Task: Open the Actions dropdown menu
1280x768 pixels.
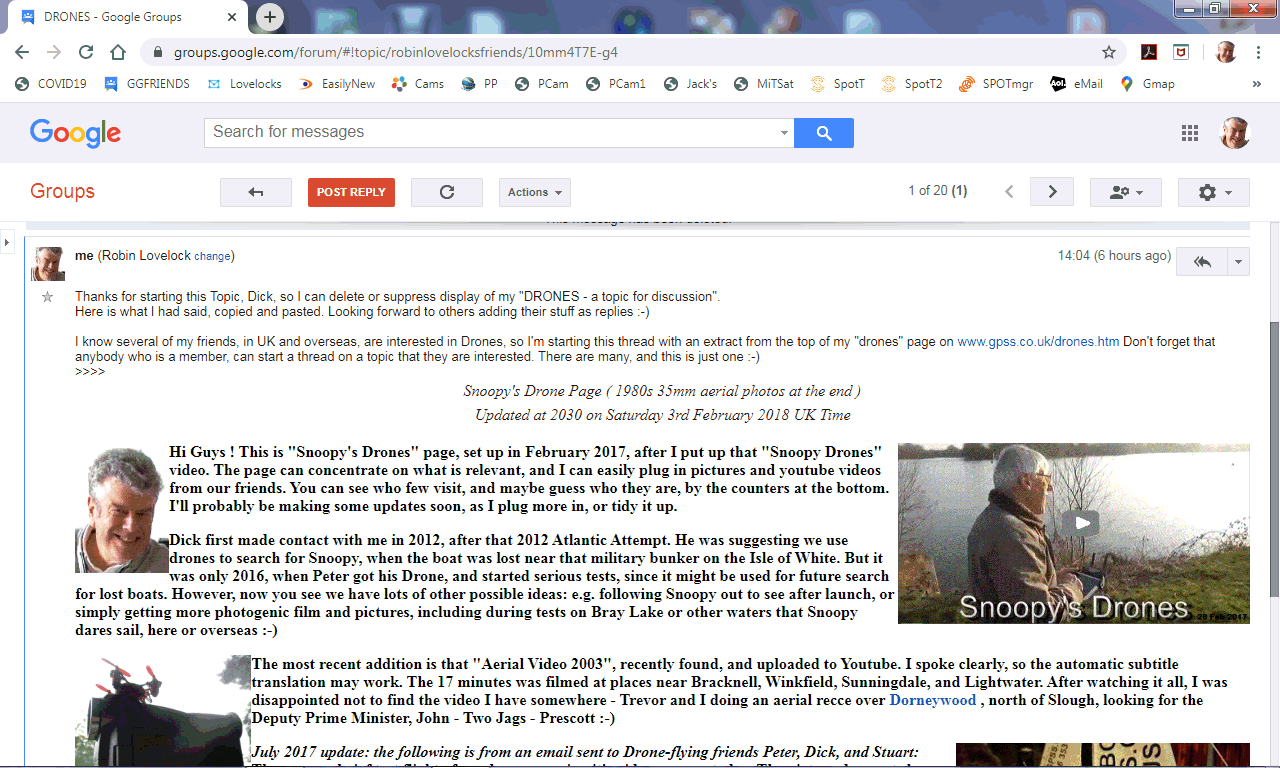Action: [534, 192]
